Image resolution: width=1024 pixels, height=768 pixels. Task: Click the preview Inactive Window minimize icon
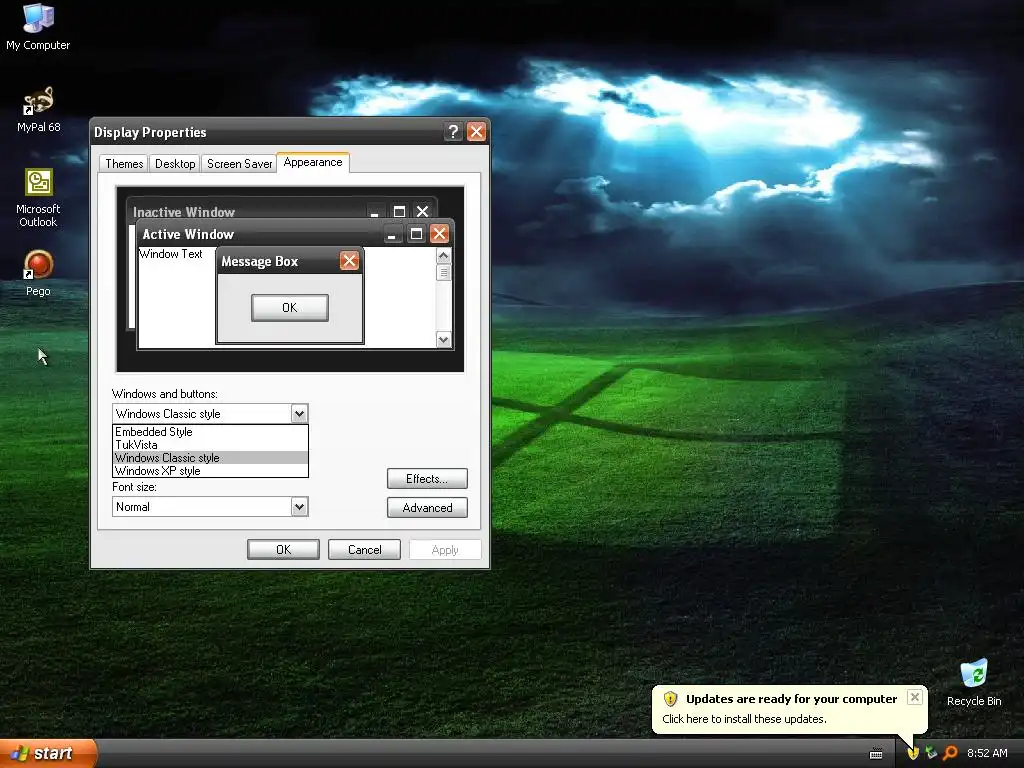[x=375, y=211]
